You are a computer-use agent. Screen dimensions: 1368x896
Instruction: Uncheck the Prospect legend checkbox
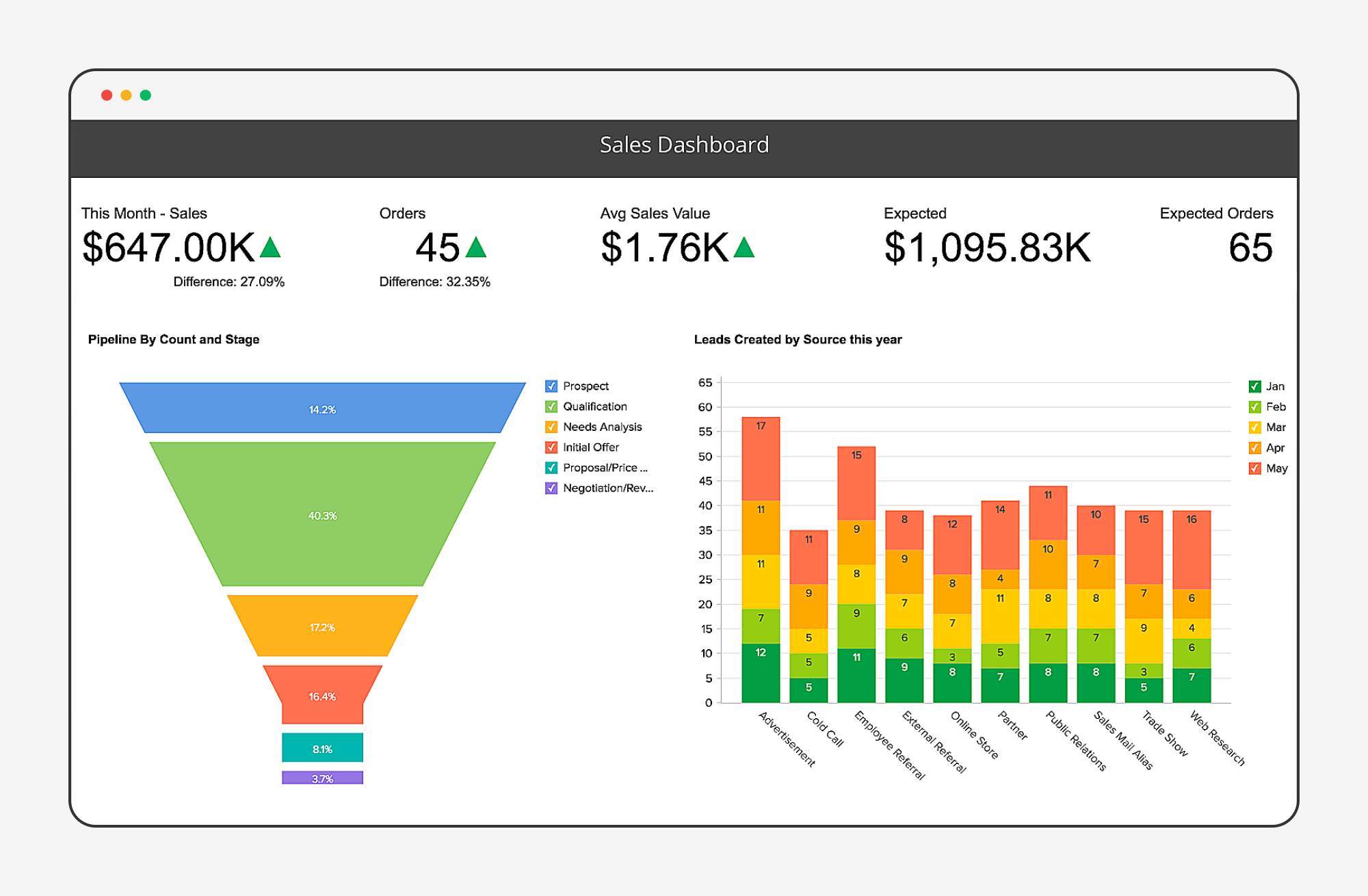tap(551, 386)
